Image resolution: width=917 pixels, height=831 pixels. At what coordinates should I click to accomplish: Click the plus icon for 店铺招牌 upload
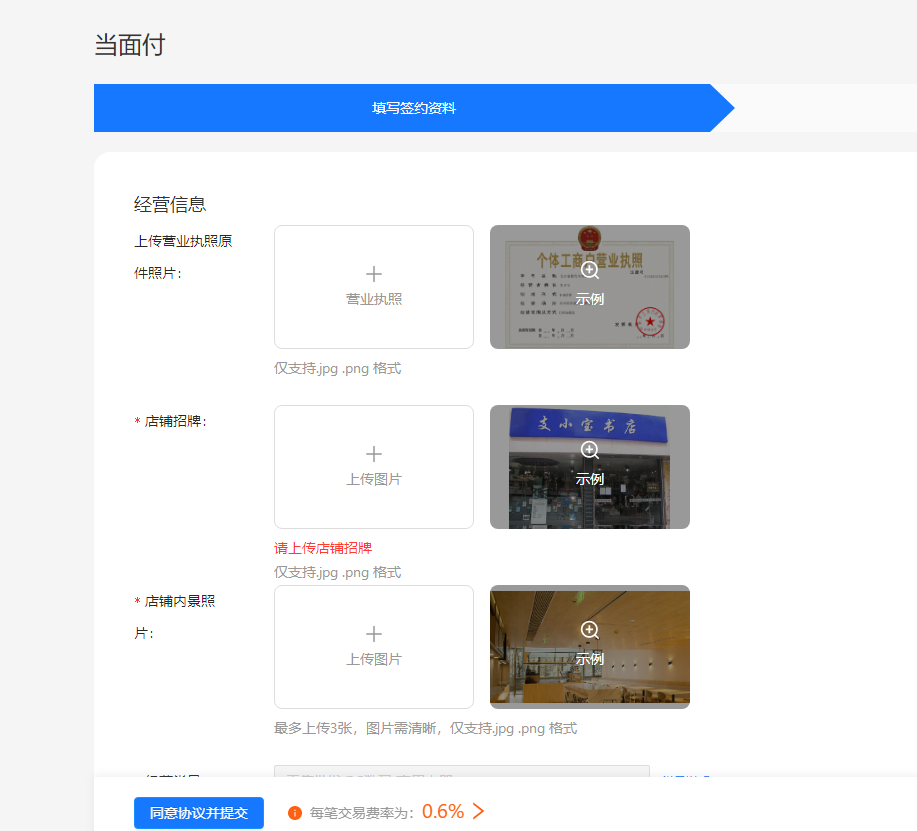click(374, 454)
